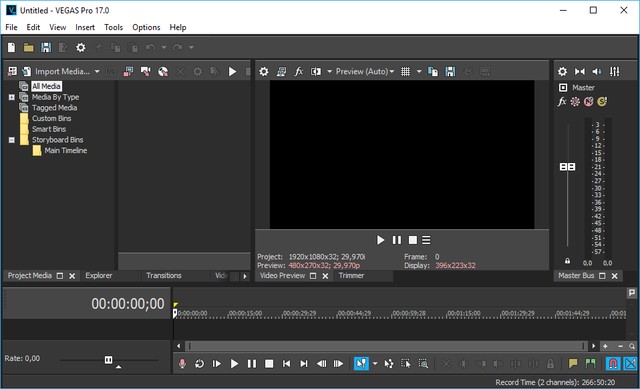Open overlays dropdown arrow beside grid
Viewport: 640px width, 389px height.
pyautogui.click(x=419, y=72)
